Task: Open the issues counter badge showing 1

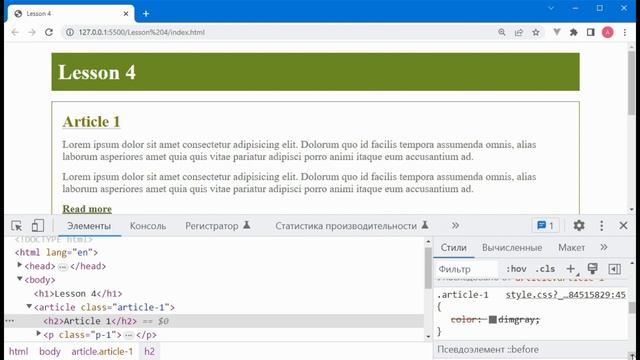Action: click(x=546, y=225)
